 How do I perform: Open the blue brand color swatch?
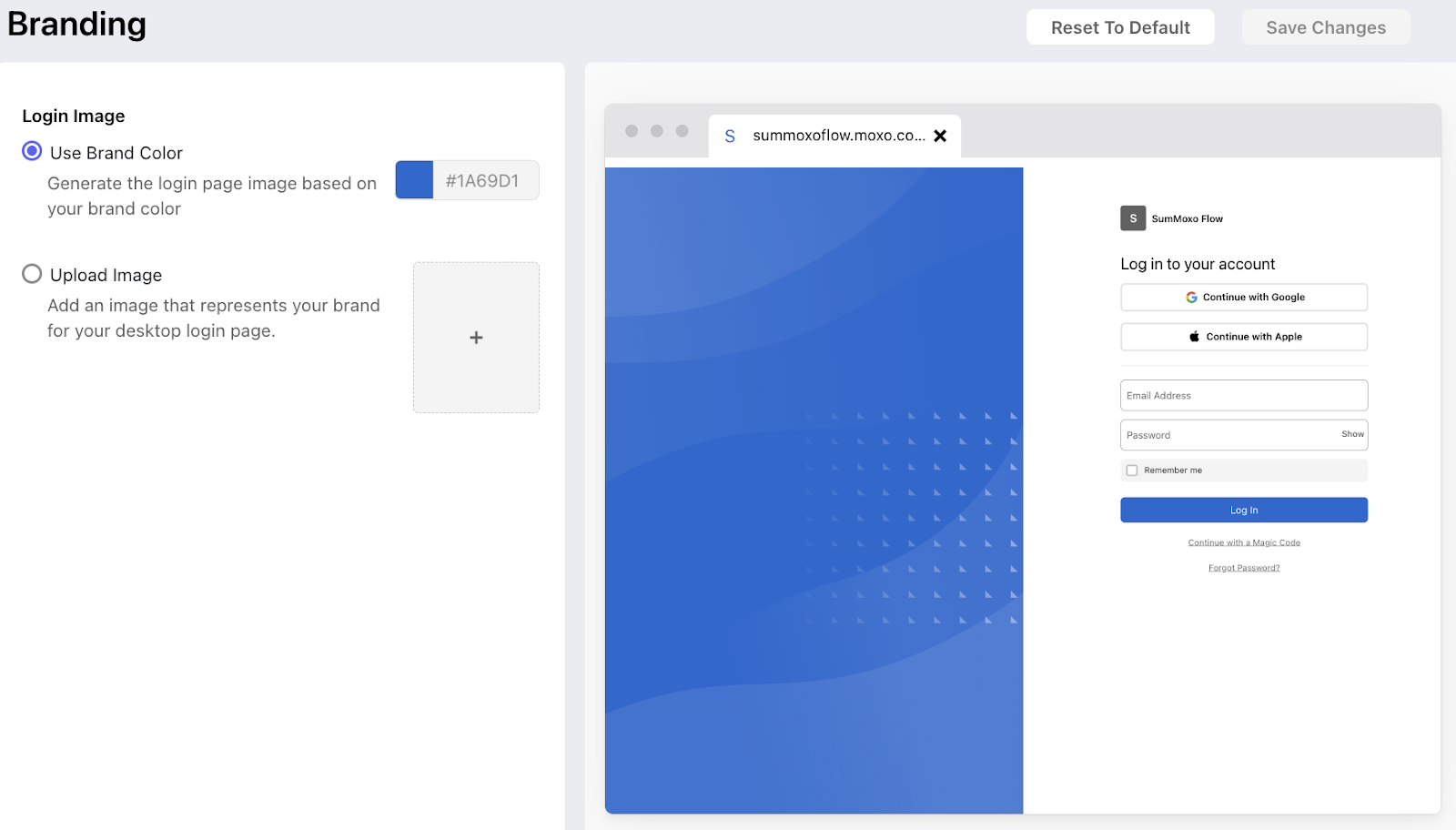(x=414, y=180)
